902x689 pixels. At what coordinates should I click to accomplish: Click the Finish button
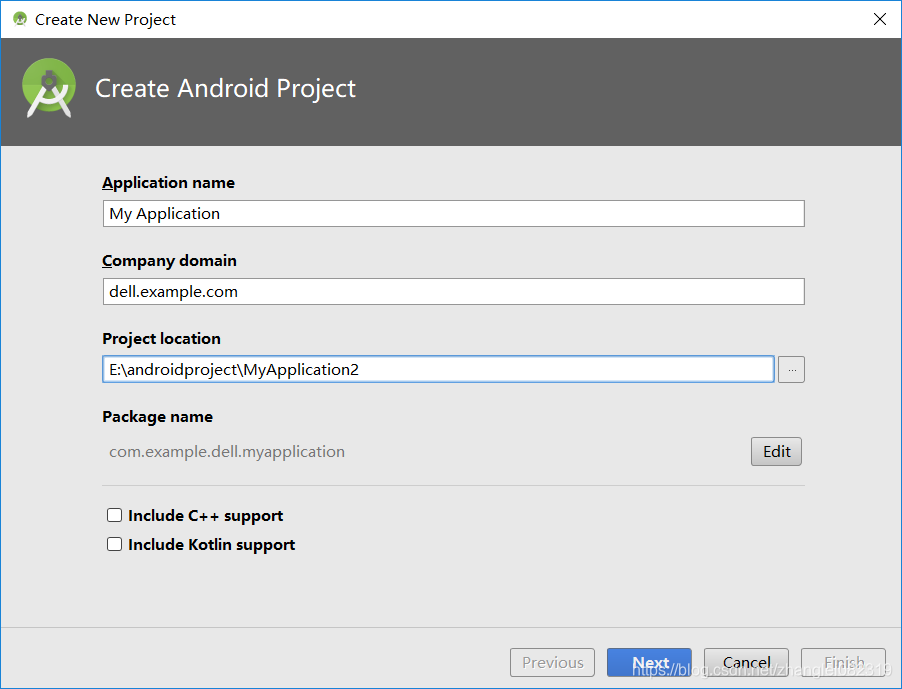coord(843,662)
